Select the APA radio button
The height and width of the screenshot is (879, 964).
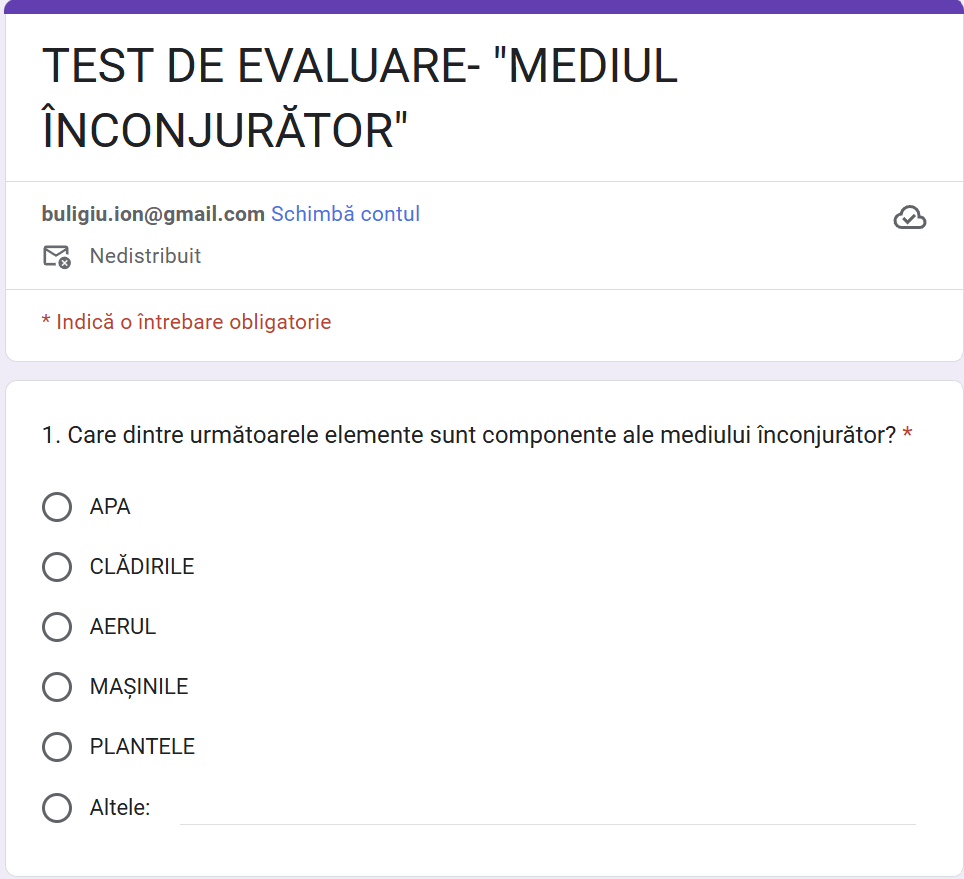point(57,507)
